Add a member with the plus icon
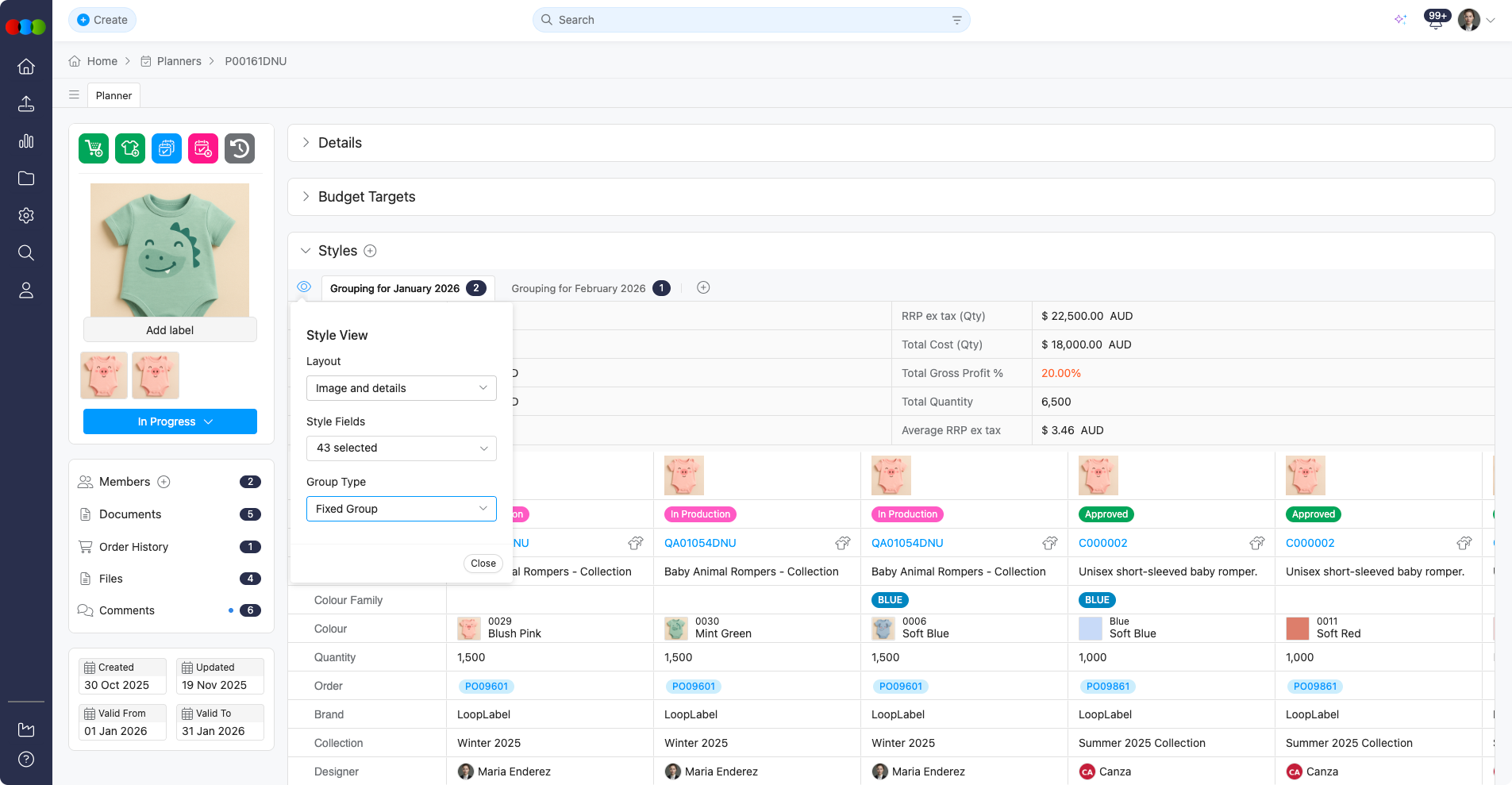Screen dimensions: 1512x785 coord(164,482)
